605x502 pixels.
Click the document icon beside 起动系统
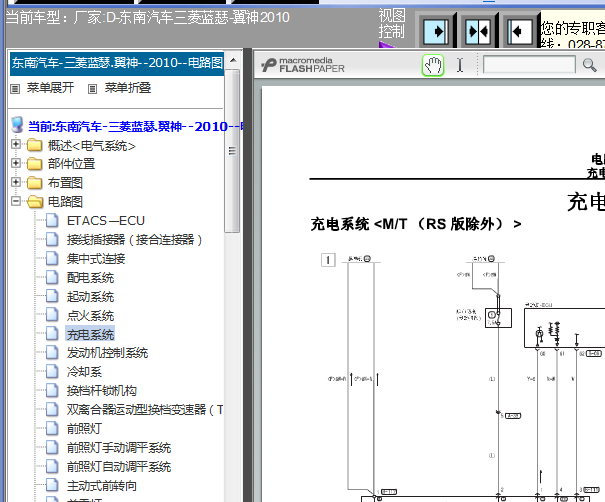click(x=52, y=296)
